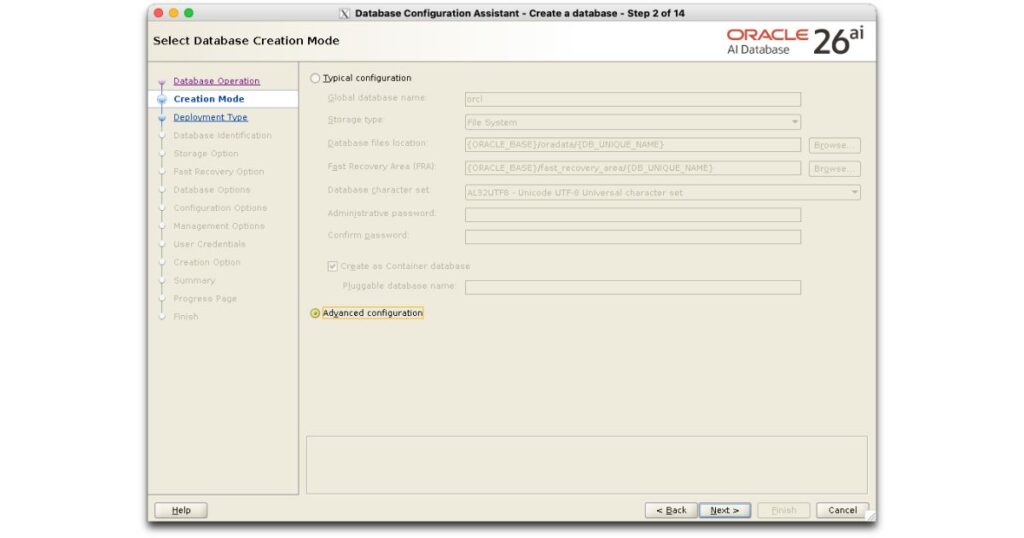1024x538 pixels.
Task: Click the Database Options step
Action: (212, 190)
